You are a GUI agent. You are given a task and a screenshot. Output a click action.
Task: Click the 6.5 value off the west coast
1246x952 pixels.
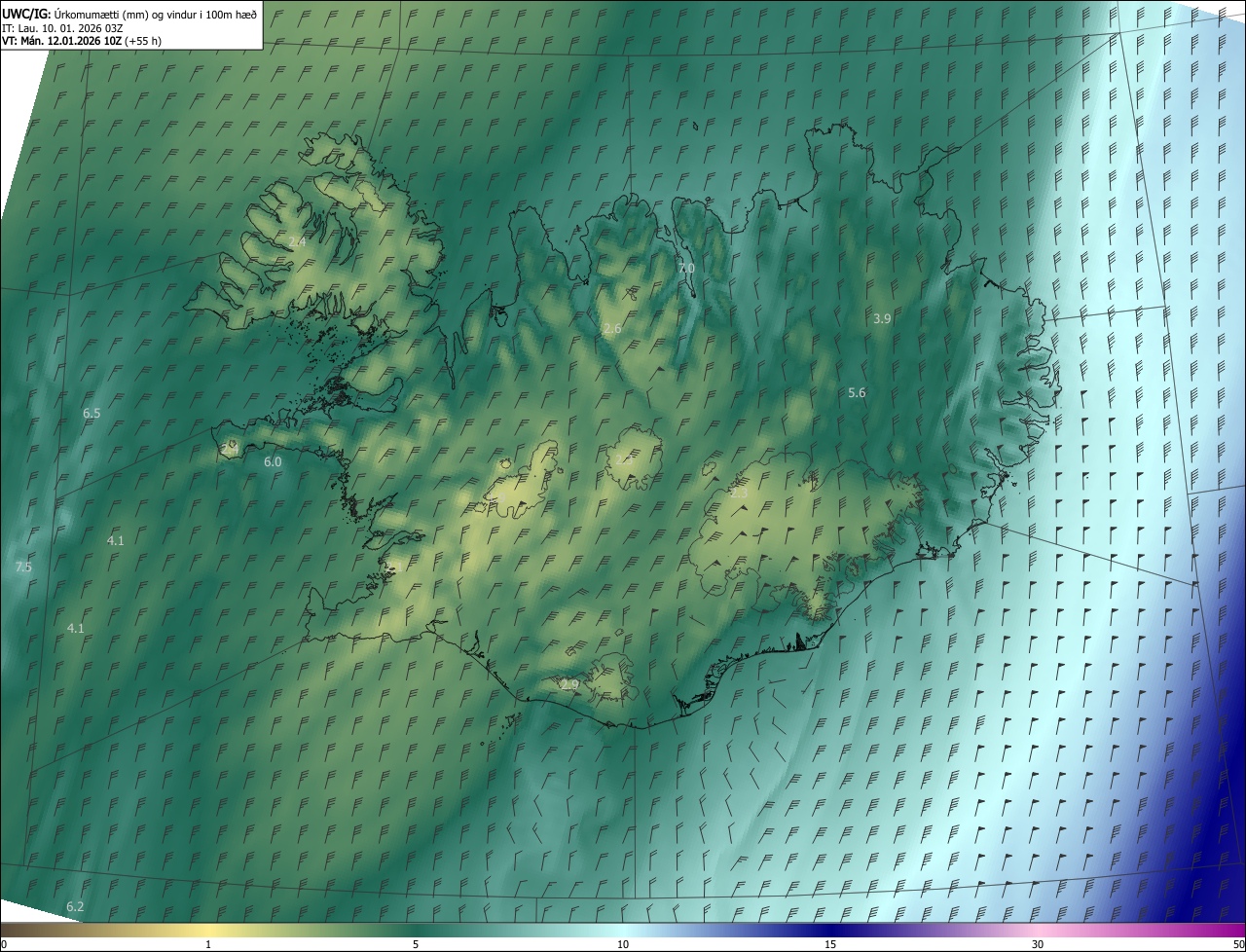click(x=92, y=414)
